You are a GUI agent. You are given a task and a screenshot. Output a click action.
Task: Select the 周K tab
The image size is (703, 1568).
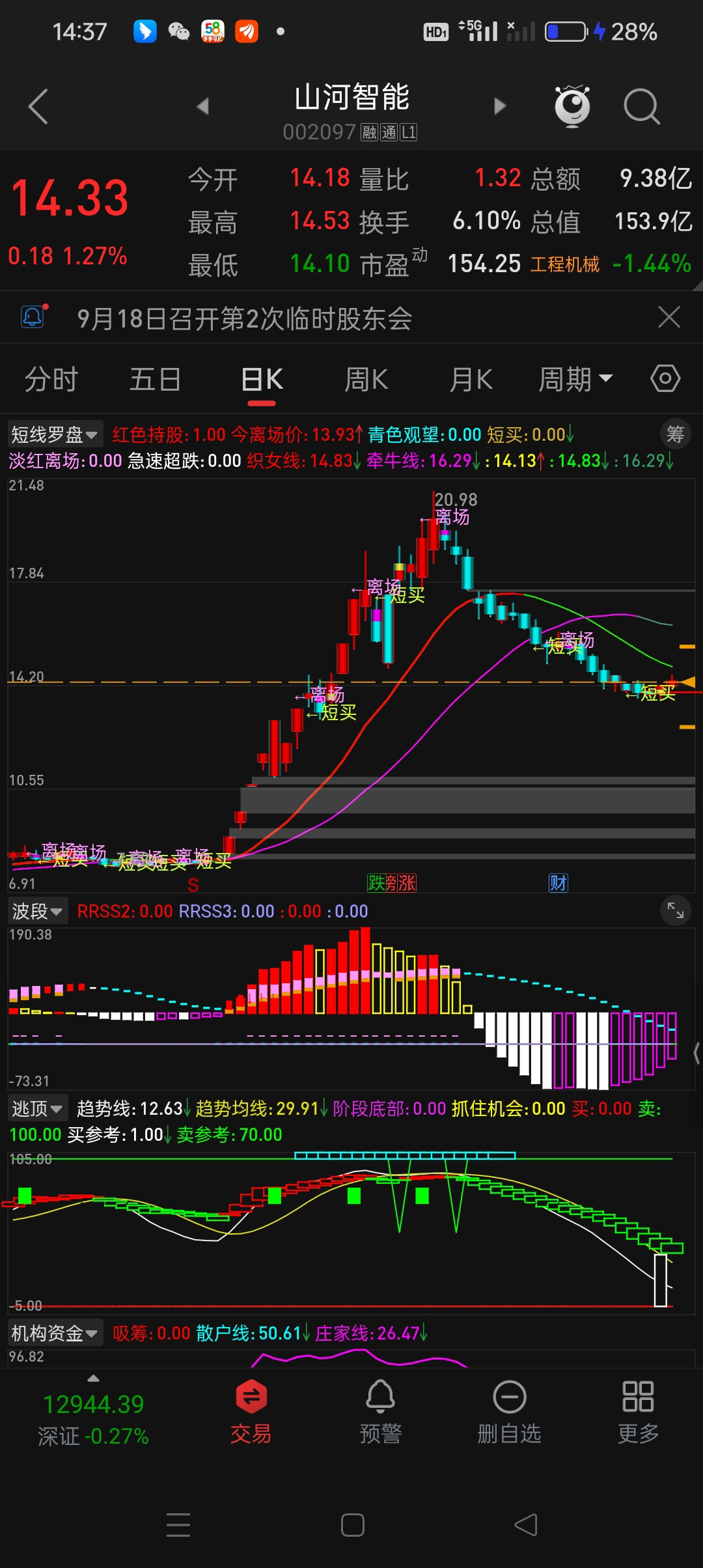tap(366, 379)
